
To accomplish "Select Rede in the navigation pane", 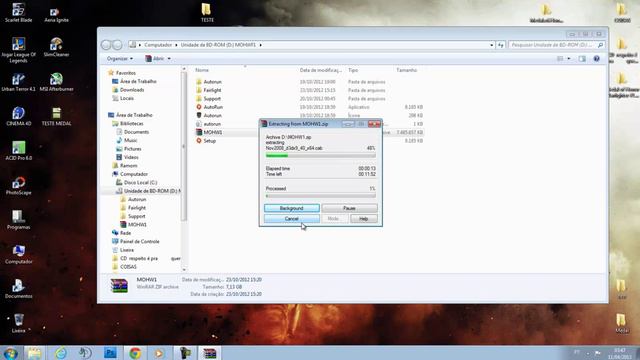I will point(125,233).
